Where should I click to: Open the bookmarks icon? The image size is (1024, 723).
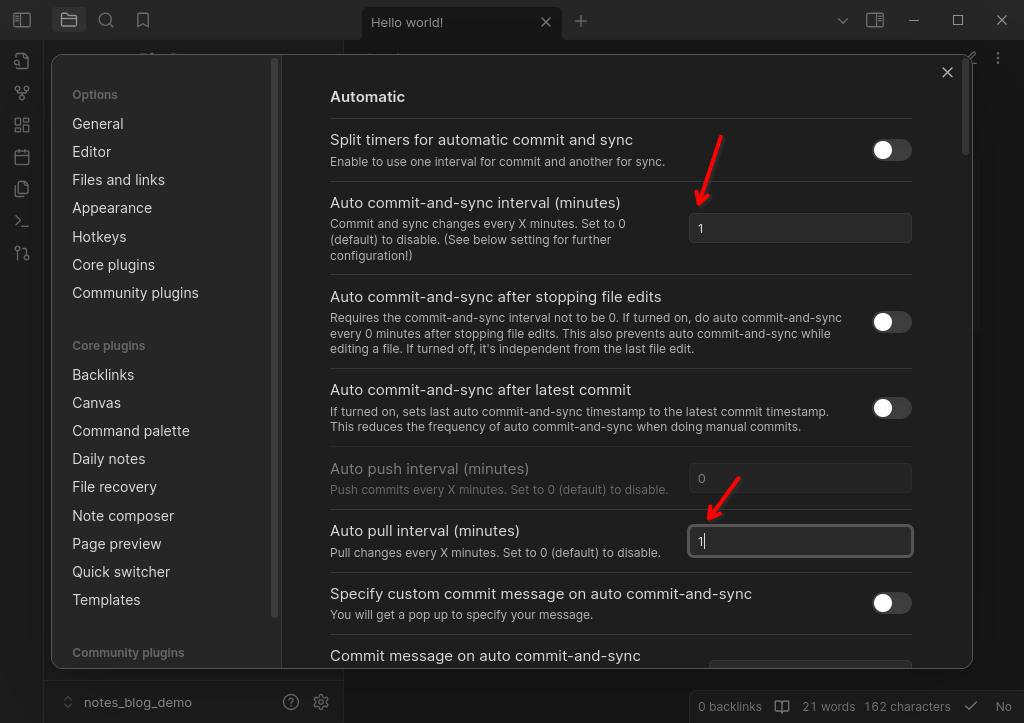(x=143, y=20)
